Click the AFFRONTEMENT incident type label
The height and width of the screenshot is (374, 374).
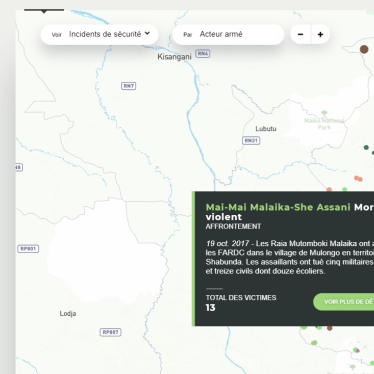(x=233, y=227)
